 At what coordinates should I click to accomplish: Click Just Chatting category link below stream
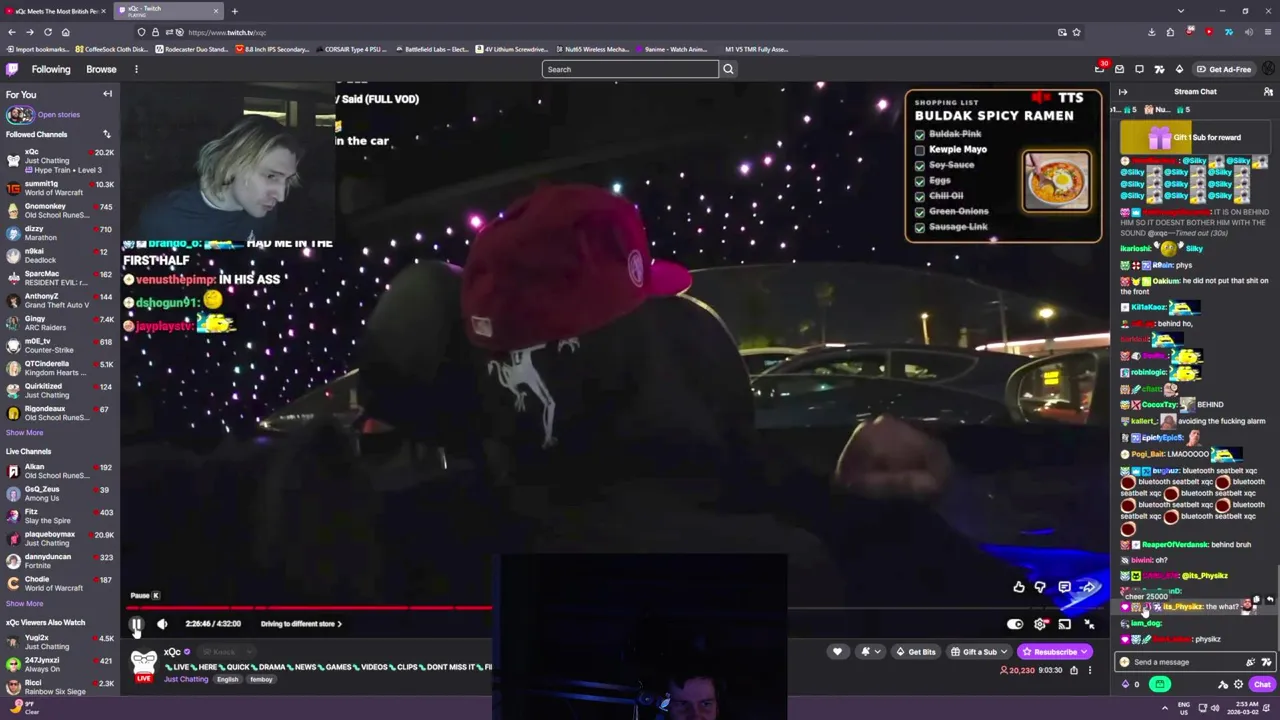click(186, 680)
